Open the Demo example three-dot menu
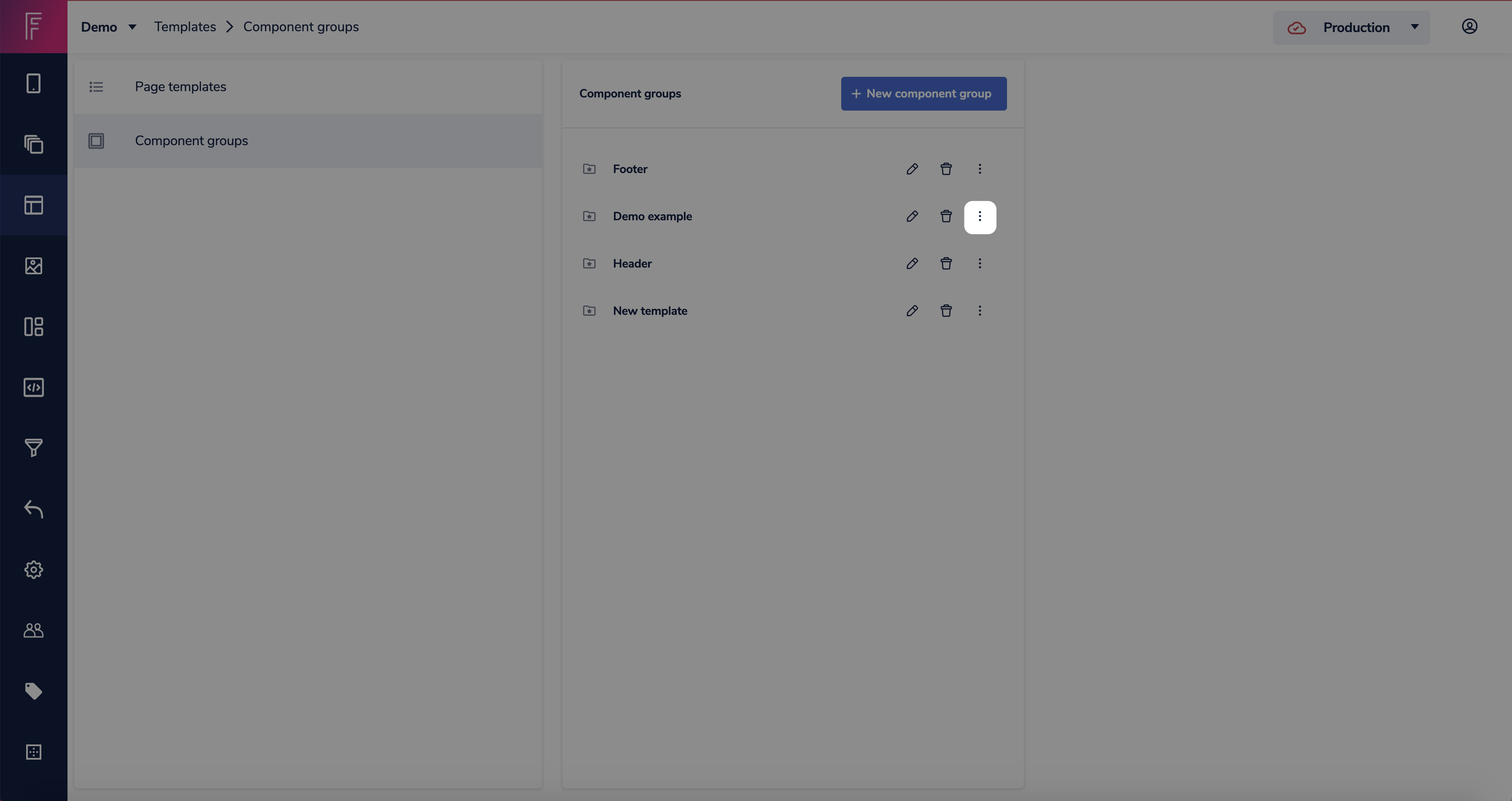The height and width of the screenshot is (801, 1512). coord(980,217)
